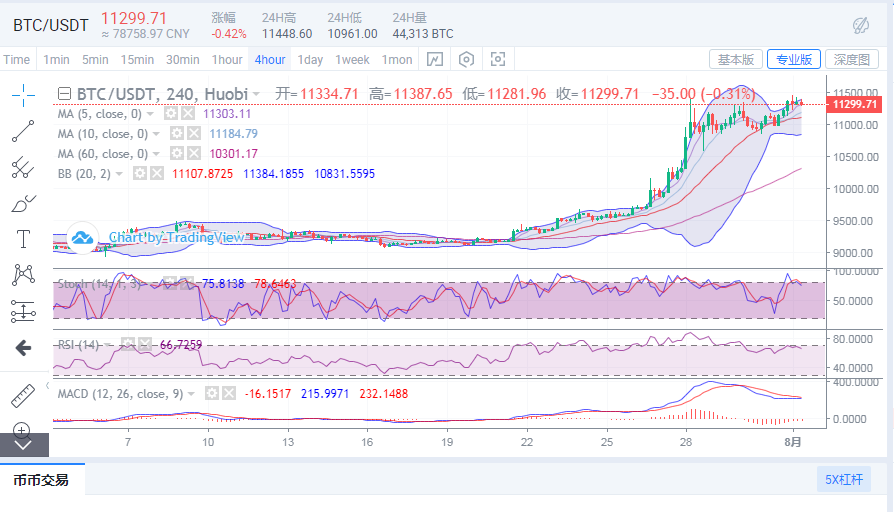Viewport: 894px width, 512px height.
Task: Select the crosshair cursor tool
Action: 23,95
